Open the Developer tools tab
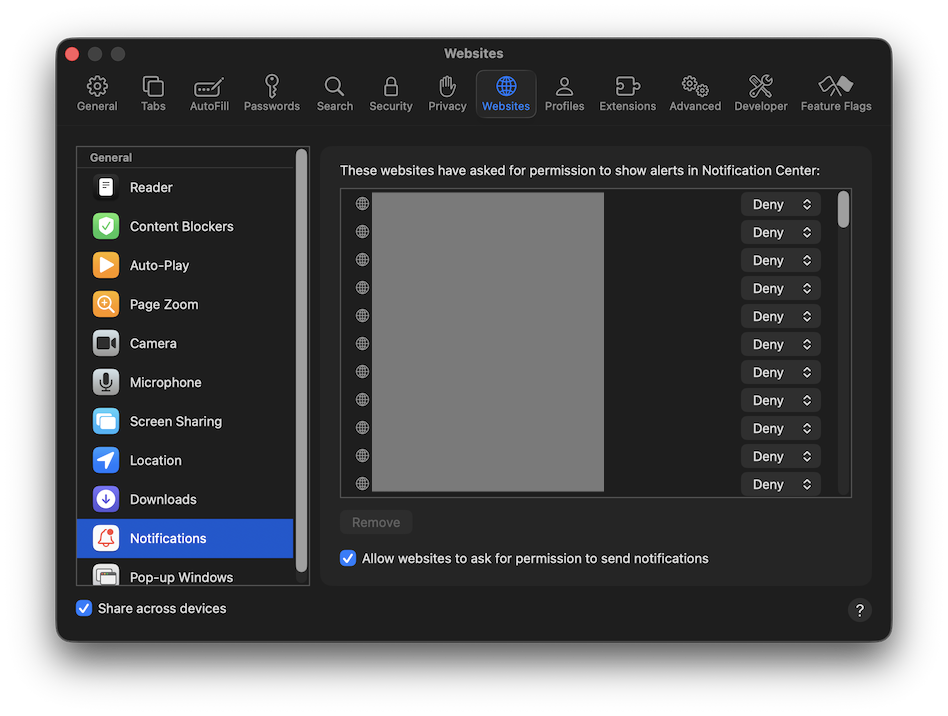Screen dimensions: 948x716 tap(761, 94)
